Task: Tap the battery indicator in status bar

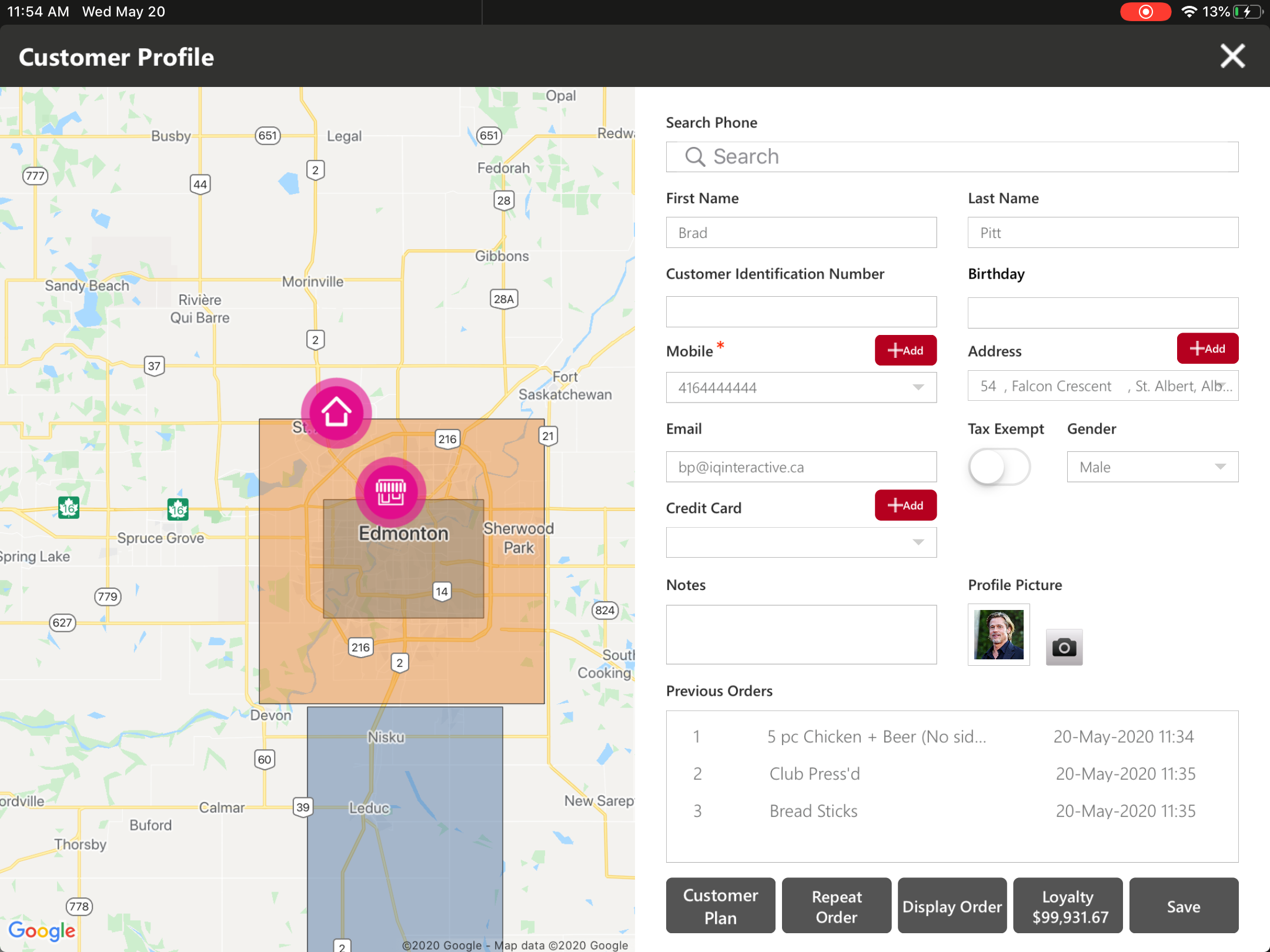Action: click(1248, 12)
